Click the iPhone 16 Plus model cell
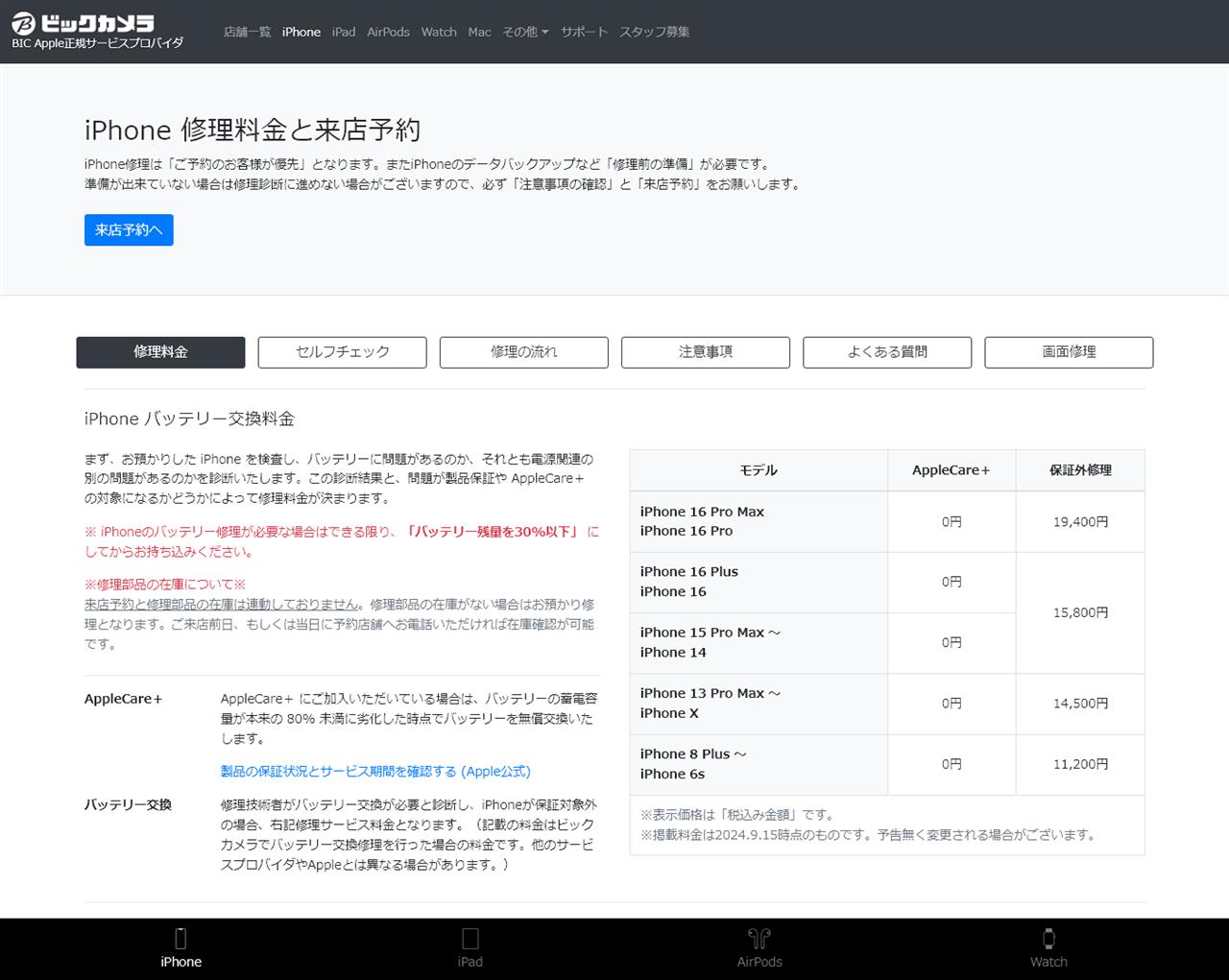The width and height of the screenshot is (1229, 980). point(759,582)
